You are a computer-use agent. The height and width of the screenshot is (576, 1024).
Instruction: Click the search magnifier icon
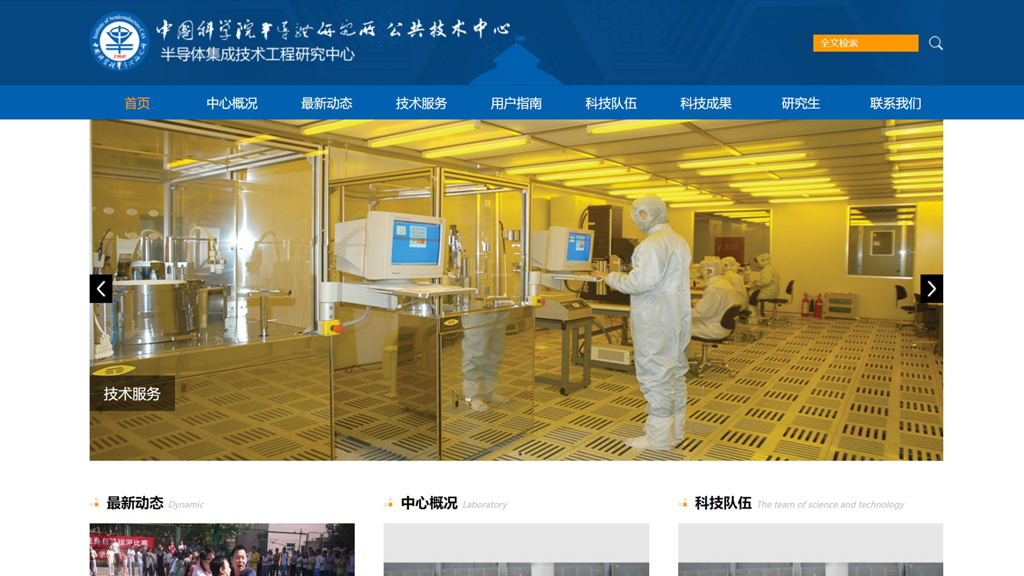tap(935, 43)
